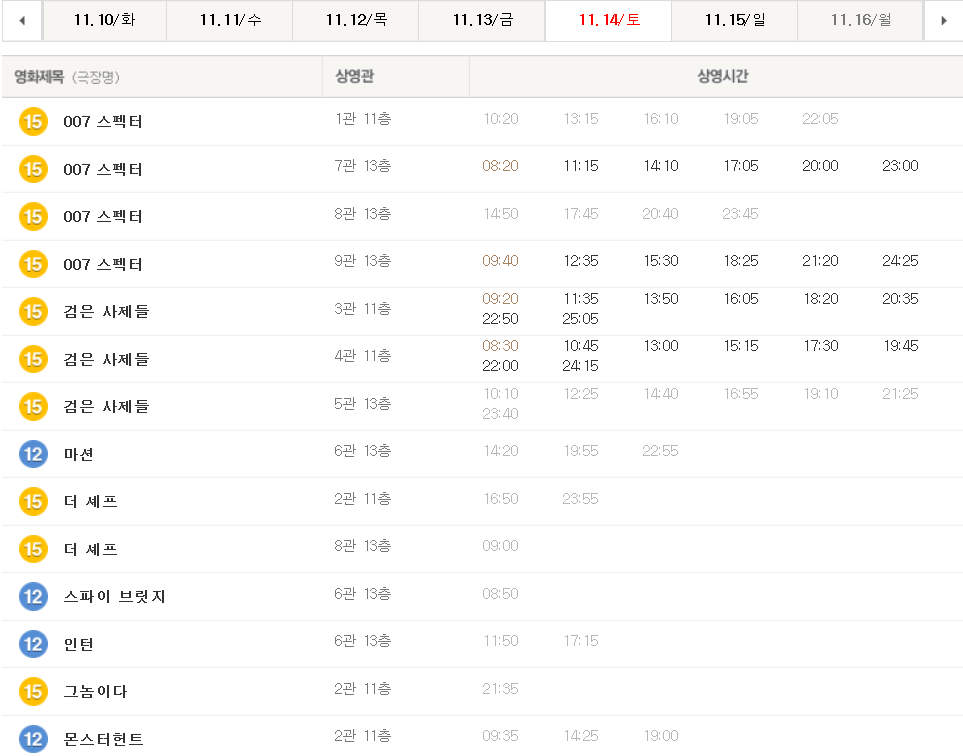Select the 11.13/금 date tab
The image size is (963, 756).
(x=483, y=20)
